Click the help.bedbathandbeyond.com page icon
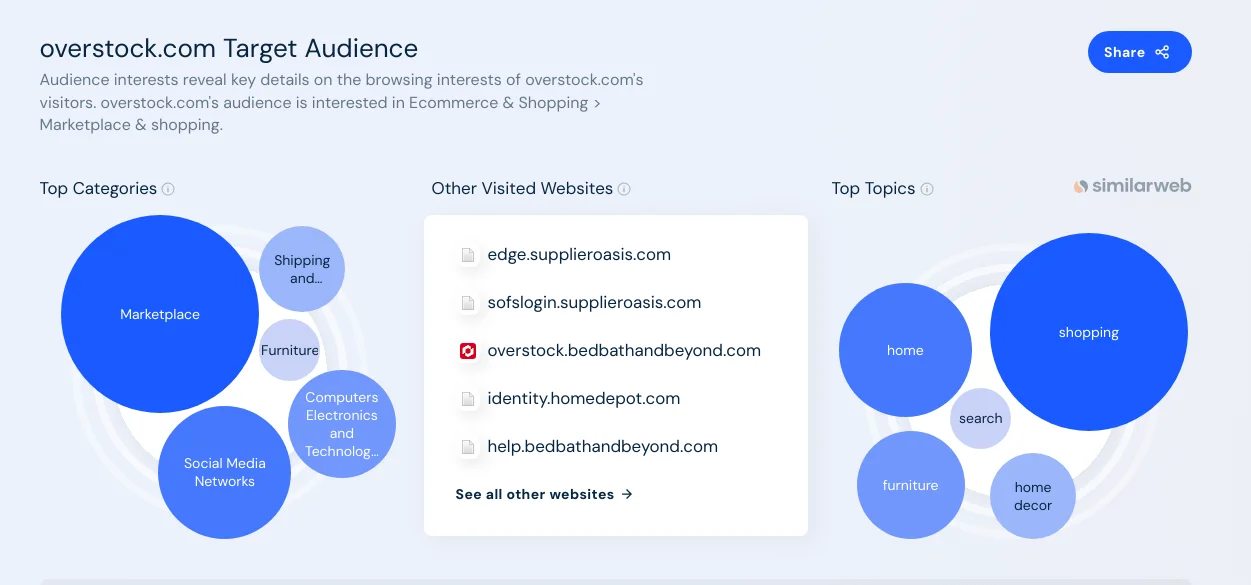This screenshot has height=585, width=1251. point(467,447)
